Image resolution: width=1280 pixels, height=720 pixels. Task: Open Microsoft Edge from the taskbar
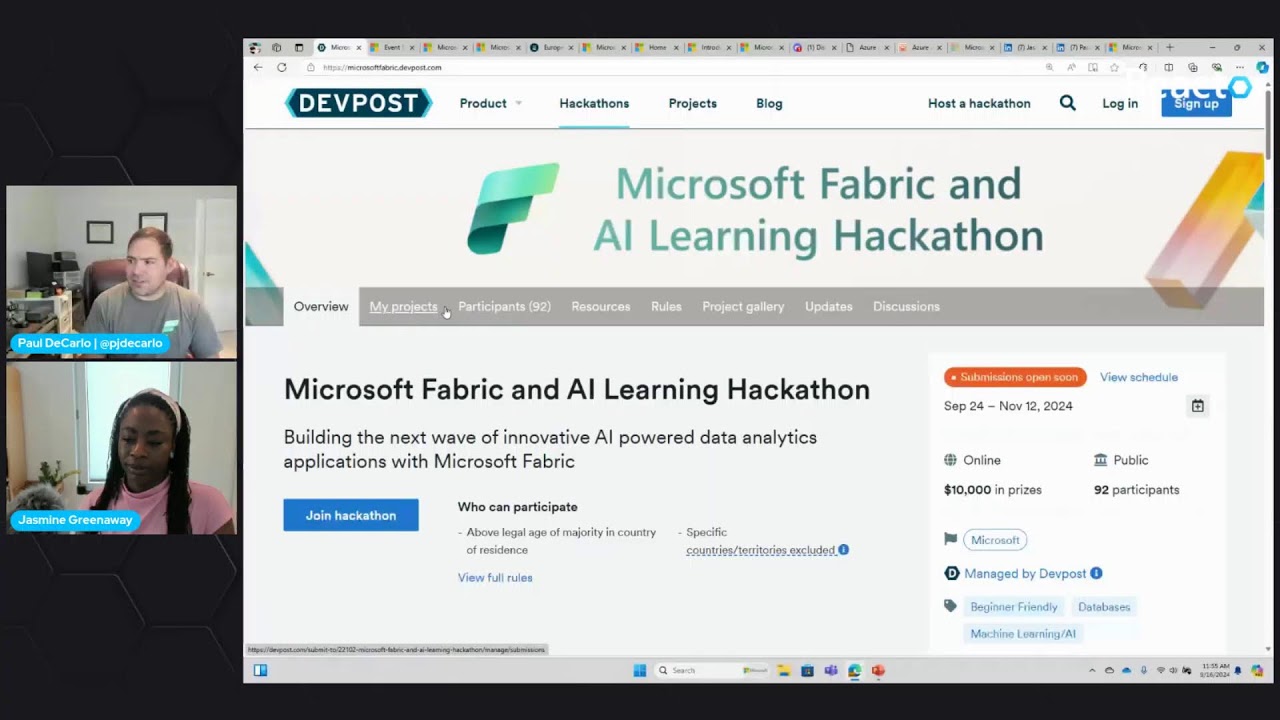coord(854,670)
